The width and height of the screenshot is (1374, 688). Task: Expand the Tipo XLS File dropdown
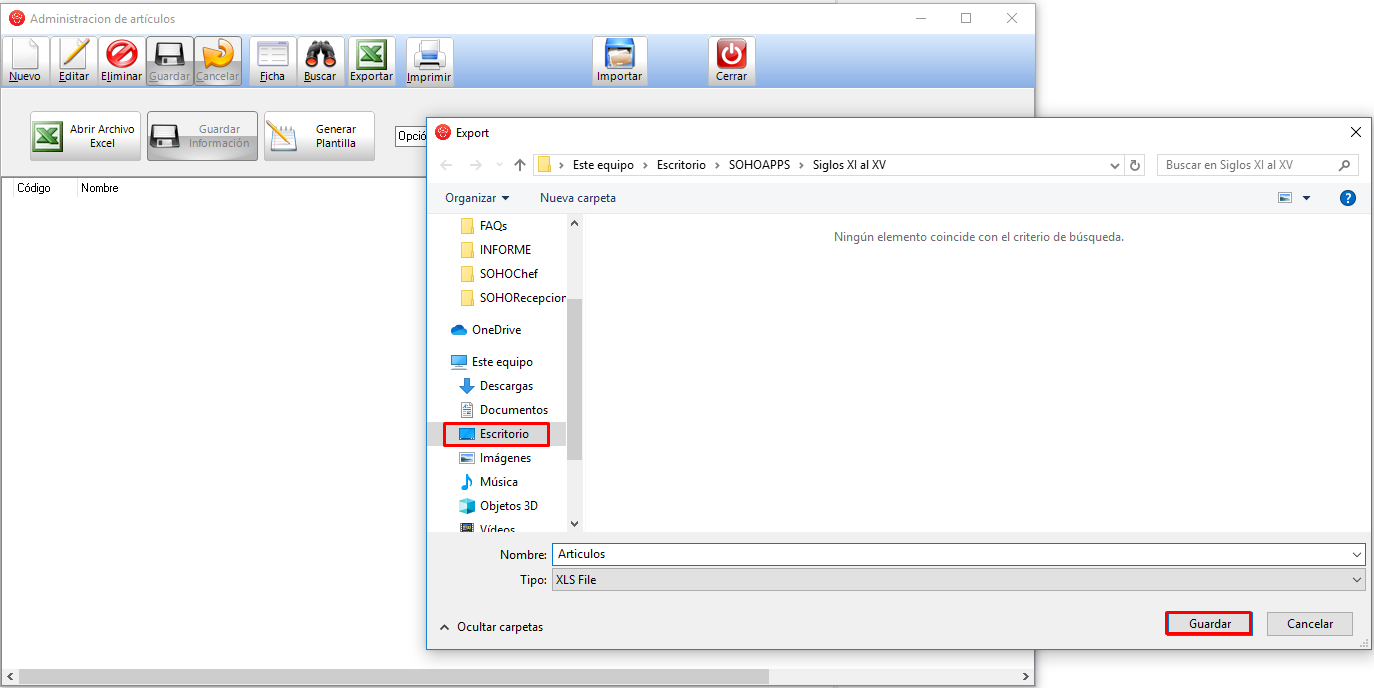click(958, 579)
